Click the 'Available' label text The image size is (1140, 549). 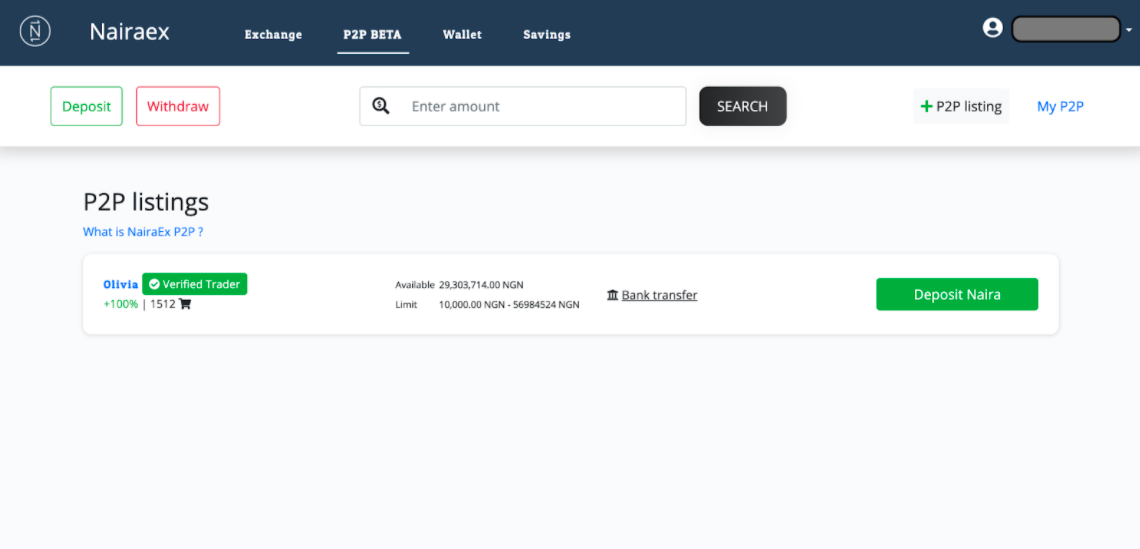point(414,285)
